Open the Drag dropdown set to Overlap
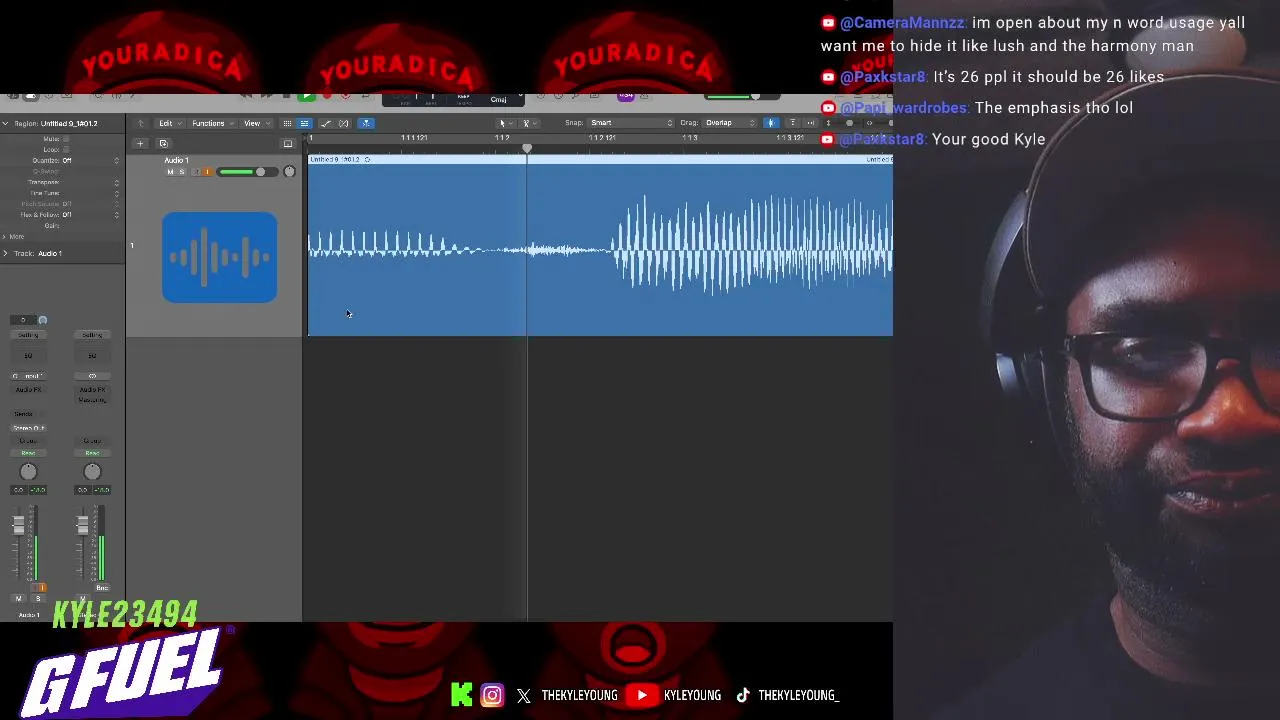 click(730, 123)
